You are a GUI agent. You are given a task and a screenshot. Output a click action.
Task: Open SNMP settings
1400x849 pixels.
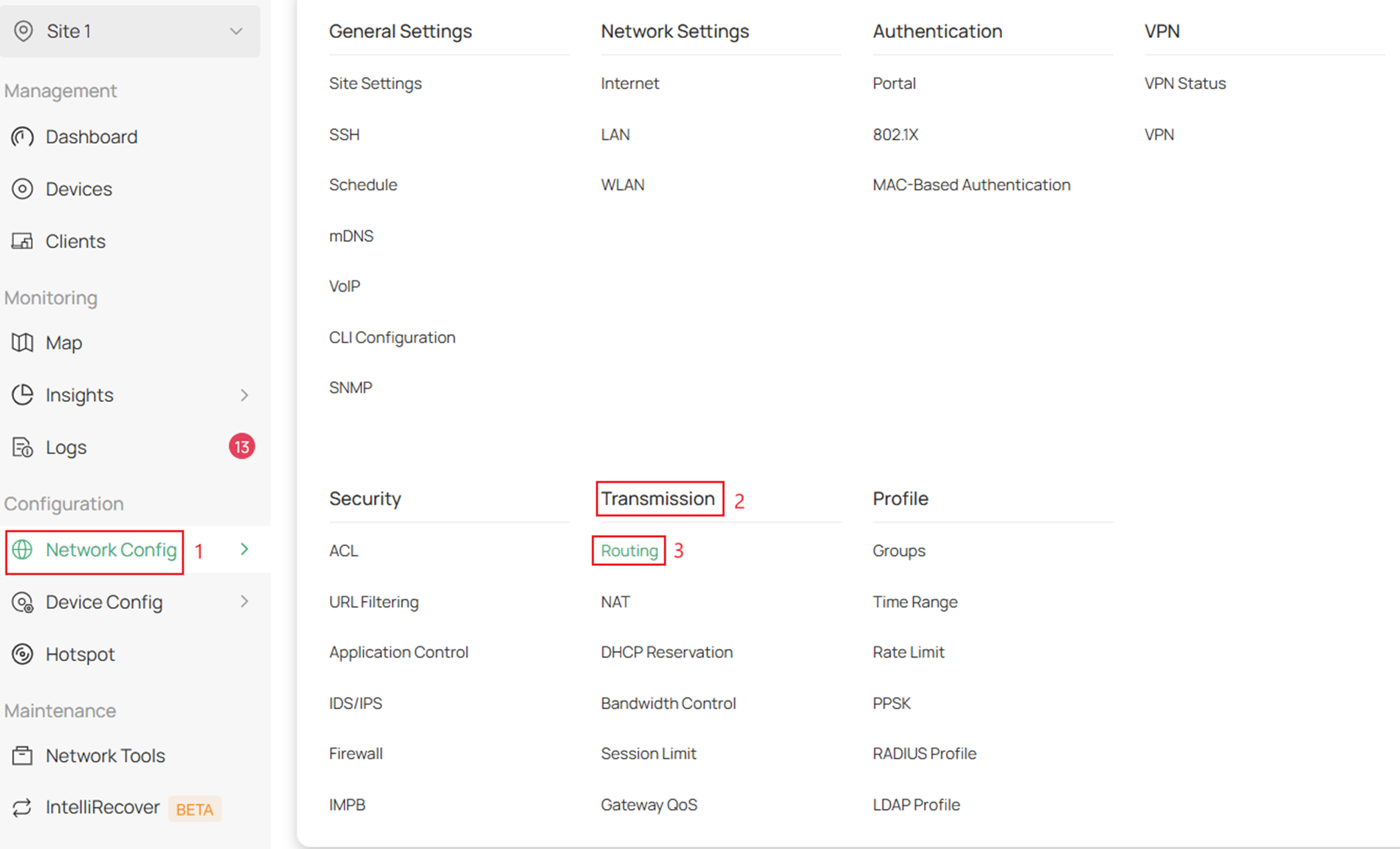pos(351,387)
